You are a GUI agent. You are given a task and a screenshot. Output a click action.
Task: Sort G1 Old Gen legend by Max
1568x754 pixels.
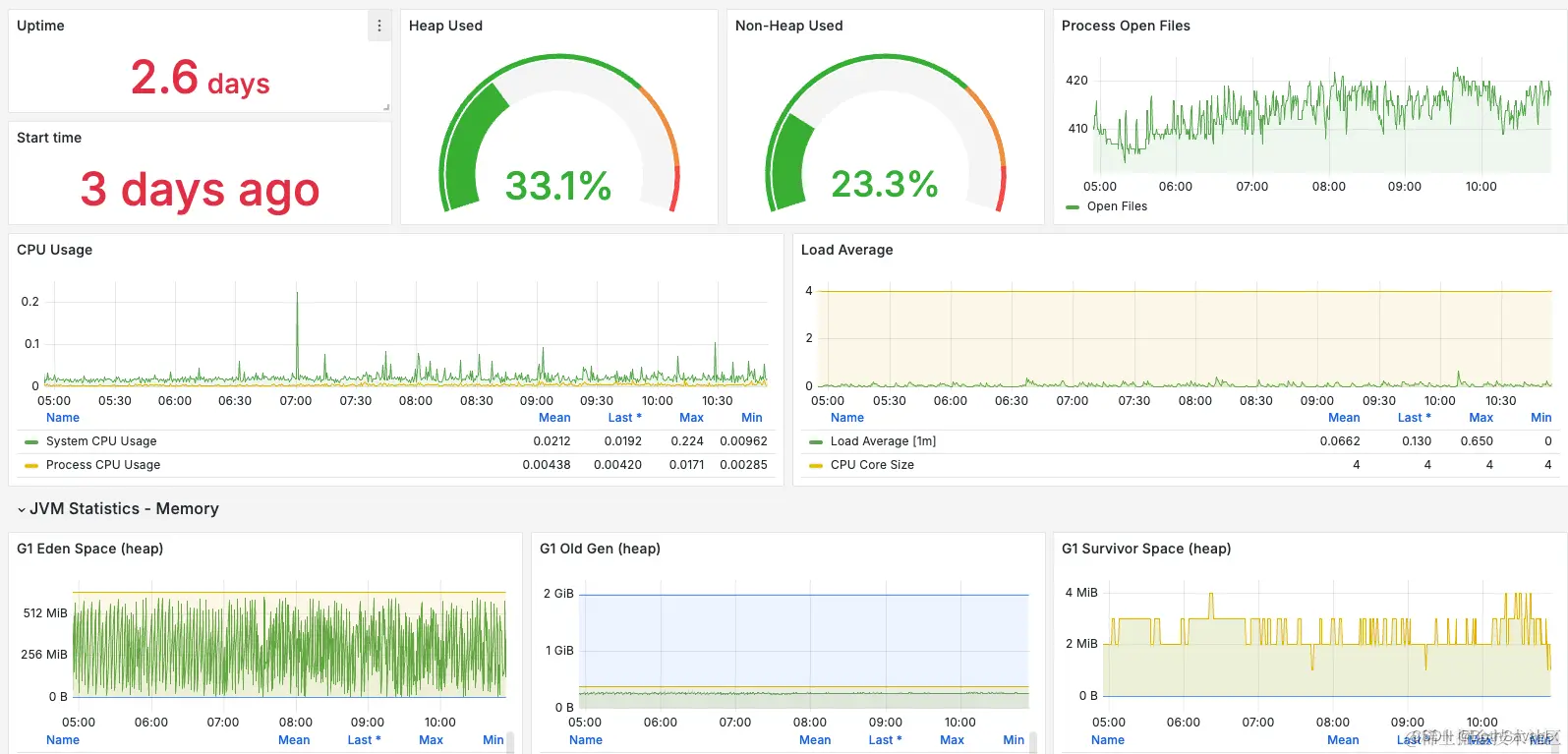coord(952,740)
